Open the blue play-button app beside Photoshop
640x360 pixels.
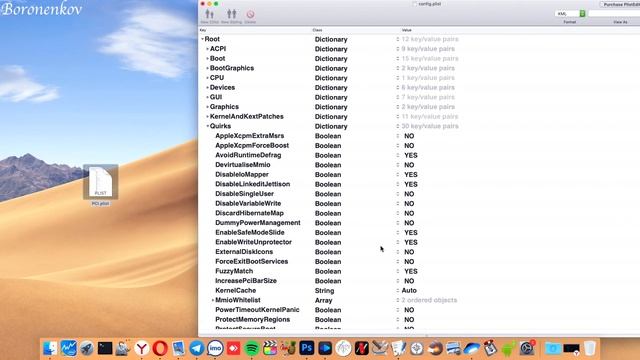(x=325, y=348)
